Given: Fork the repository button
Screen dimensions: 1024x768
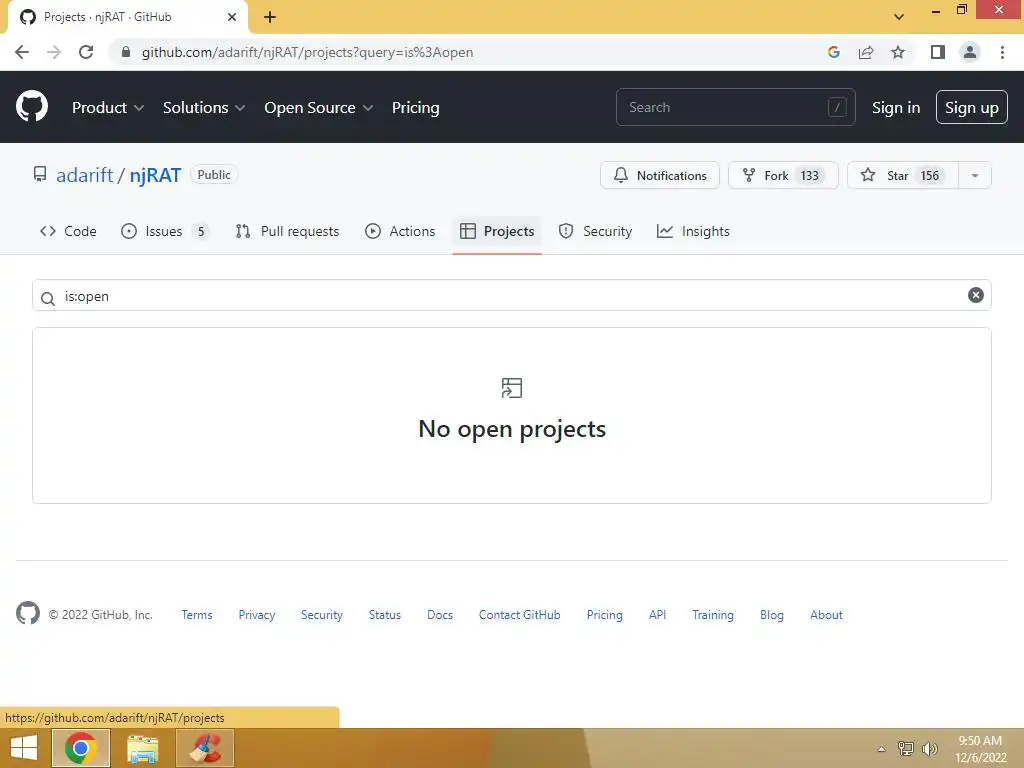Looking at the screenshot, I should 783,175.
